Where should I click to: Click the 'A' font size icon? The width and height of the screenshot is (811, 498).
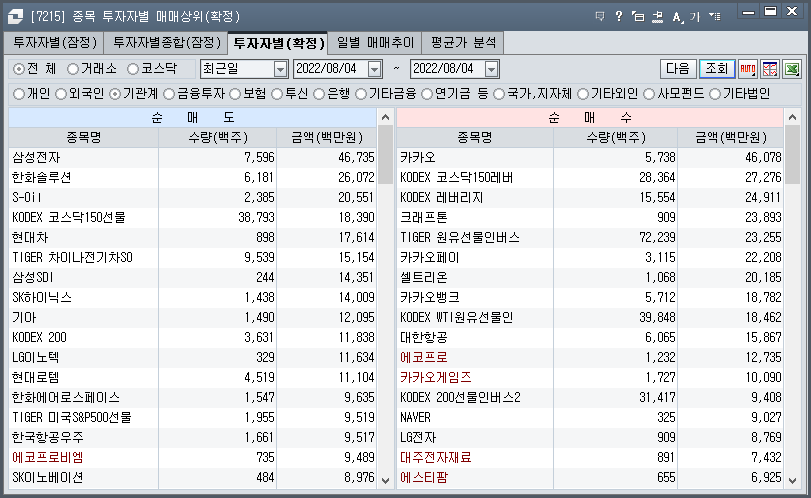(677, 17)
